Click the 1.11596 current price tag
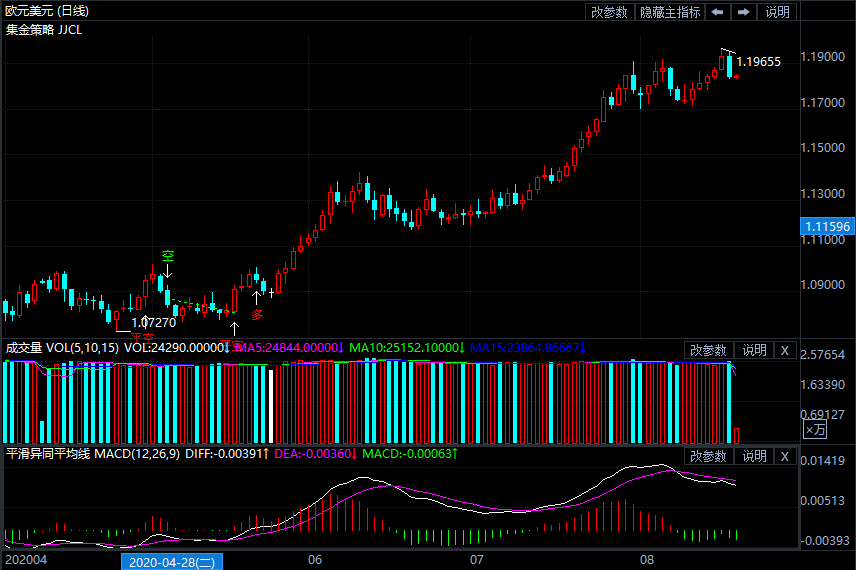 (826, 227)
